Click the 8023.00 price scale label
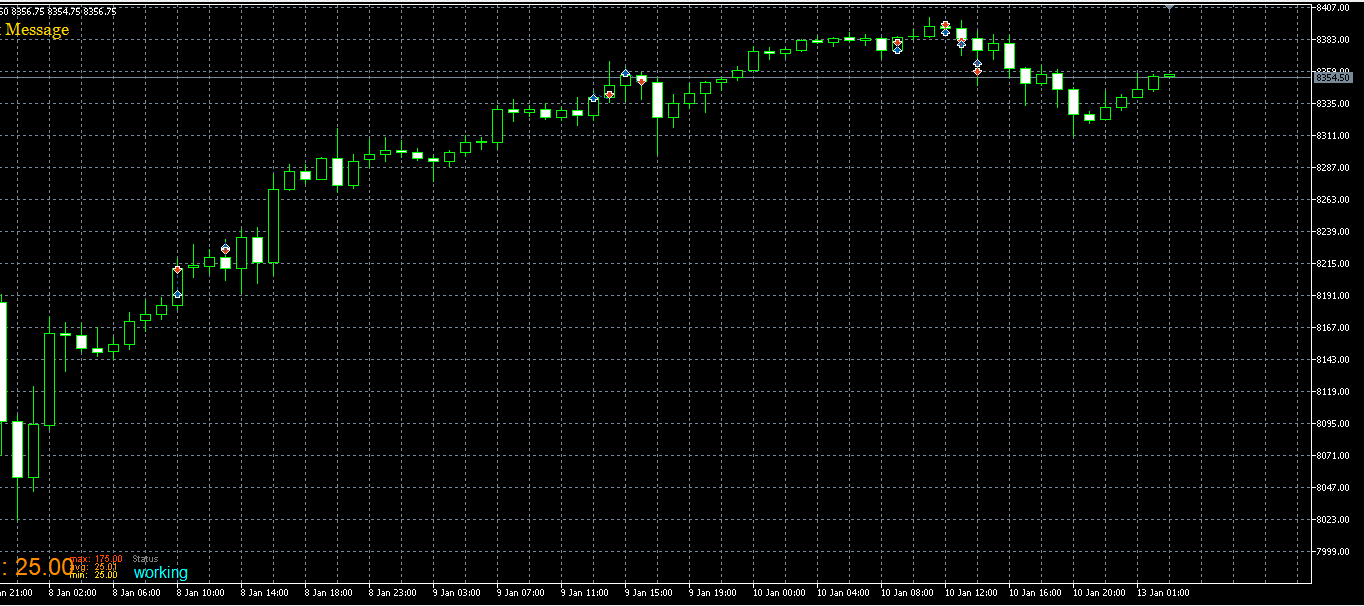The image size is (1364, 606). click(1334, 520)
